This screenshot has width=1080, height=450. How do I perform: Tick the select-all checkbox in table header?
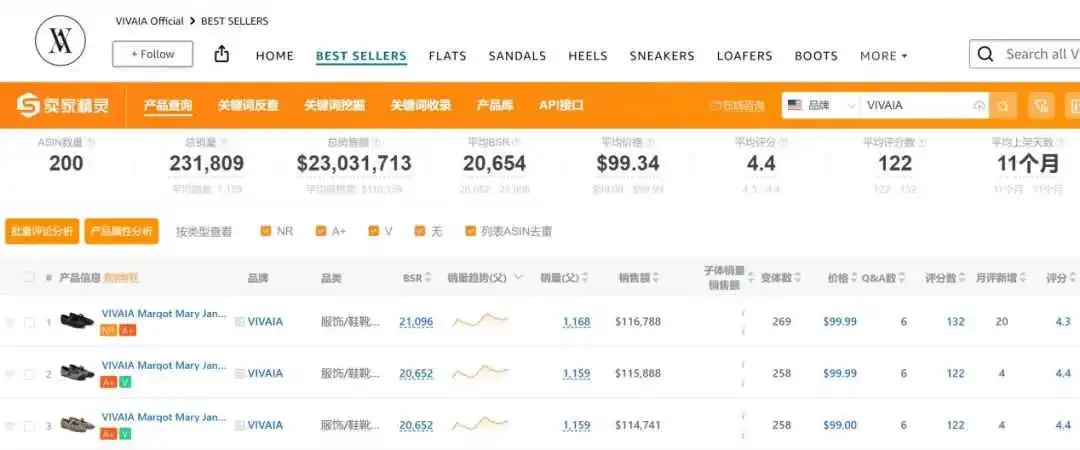(x=29, y=278)
